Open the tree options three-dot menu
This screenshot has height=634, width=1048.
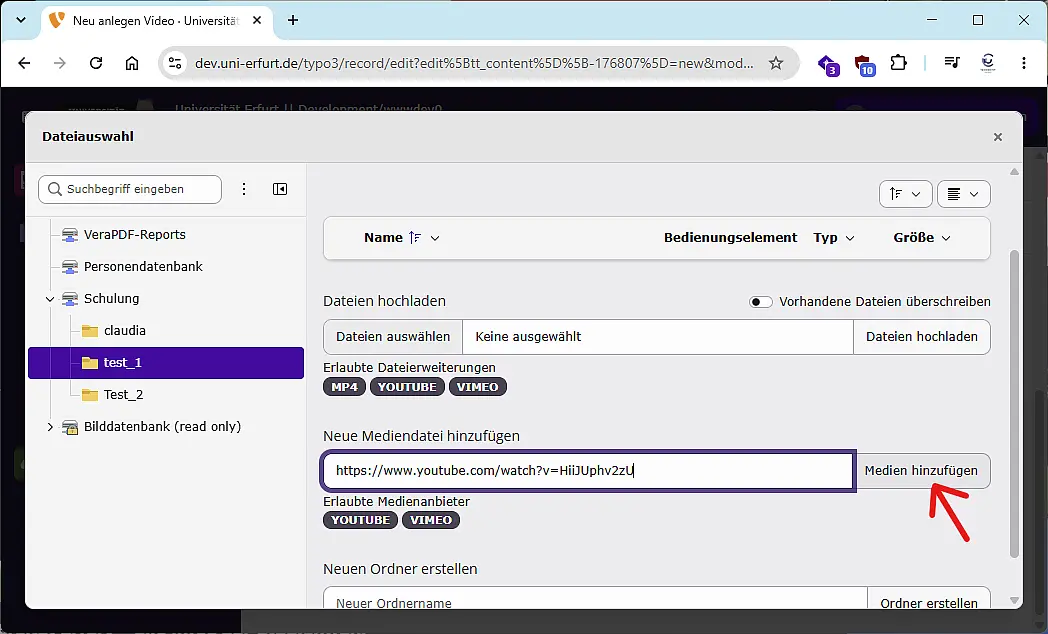pos(244,189)
